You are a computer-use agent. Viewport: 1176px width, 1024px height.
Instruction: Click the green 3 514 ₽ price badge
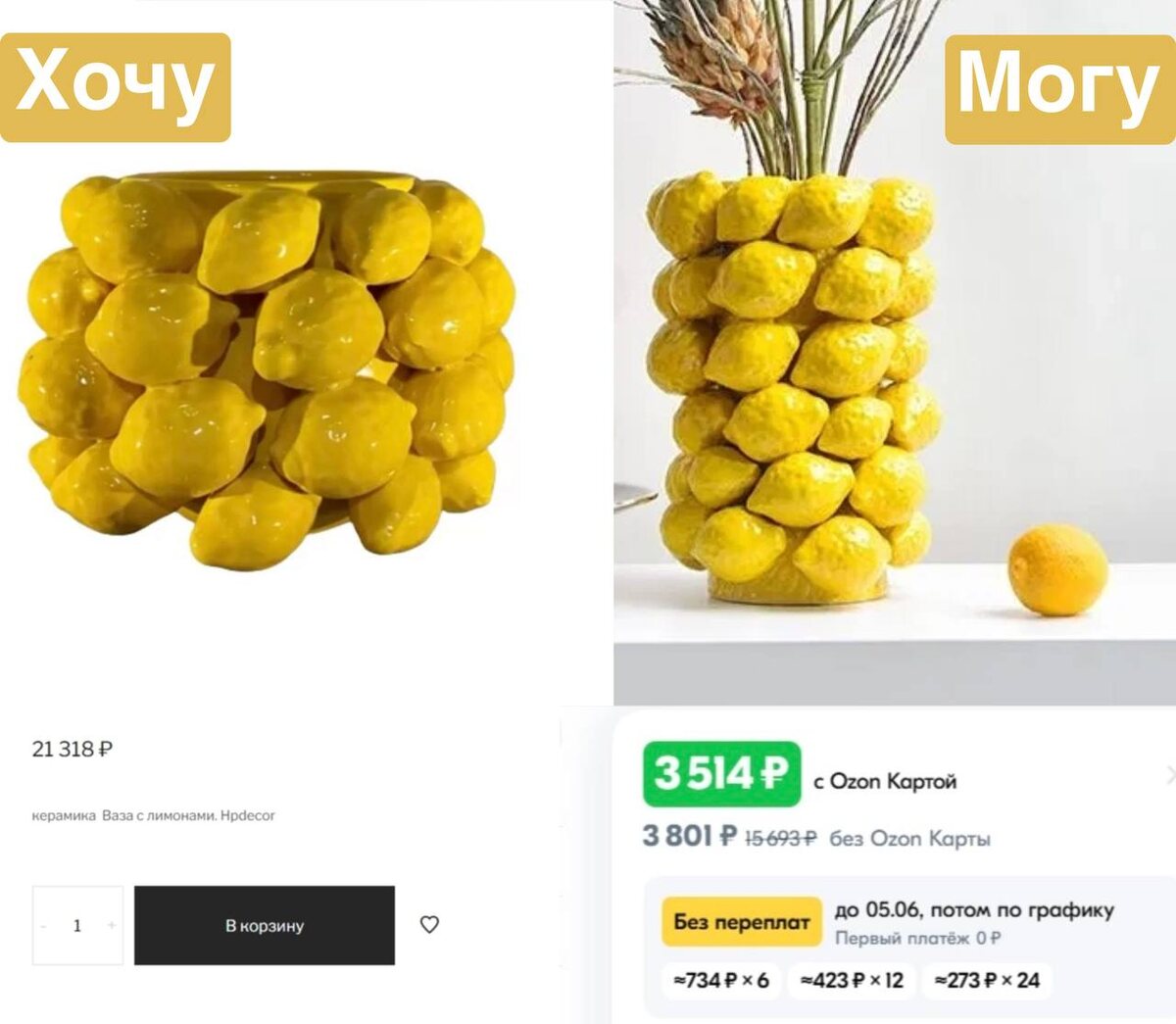[x=721, y=774]
